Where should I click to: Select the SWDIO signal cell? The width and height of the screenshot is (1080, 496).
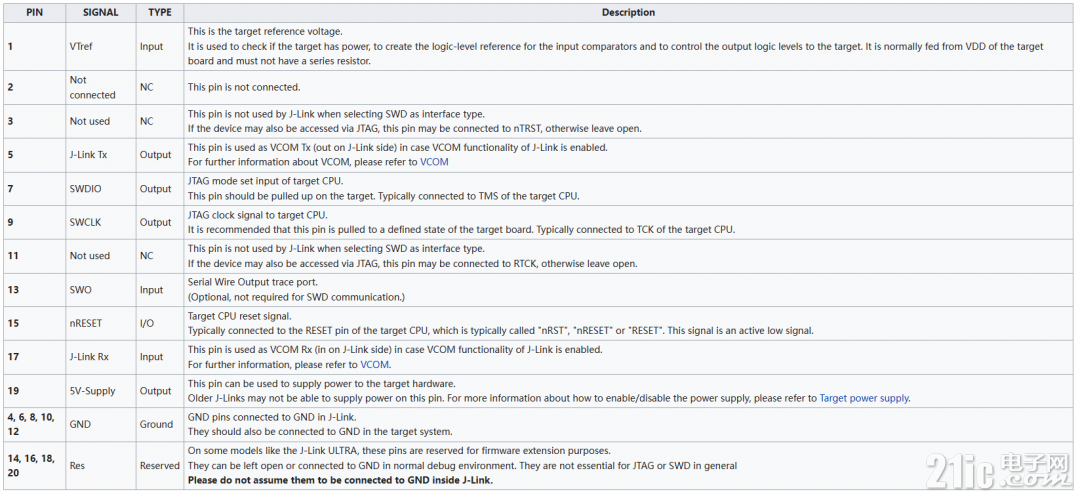coord(101,189)
